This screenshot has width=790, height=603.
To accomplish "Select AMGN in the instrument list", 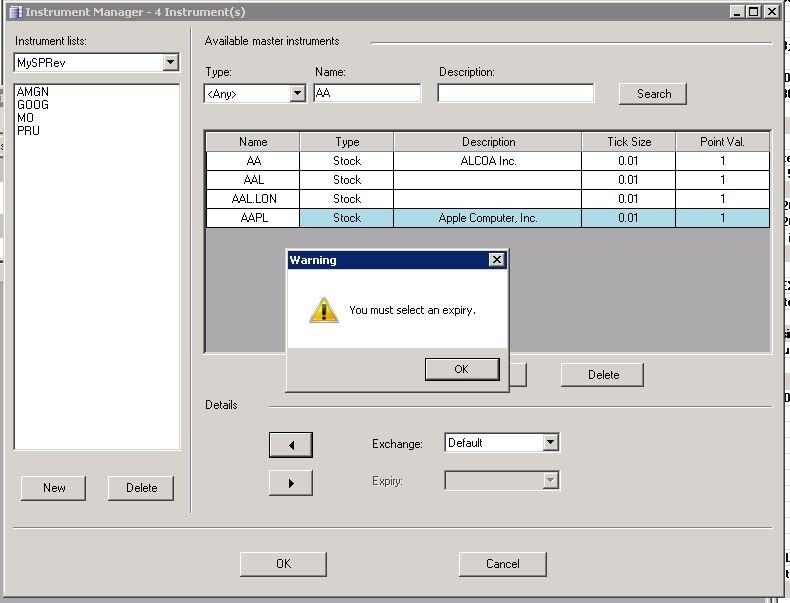I will [33, 92].
